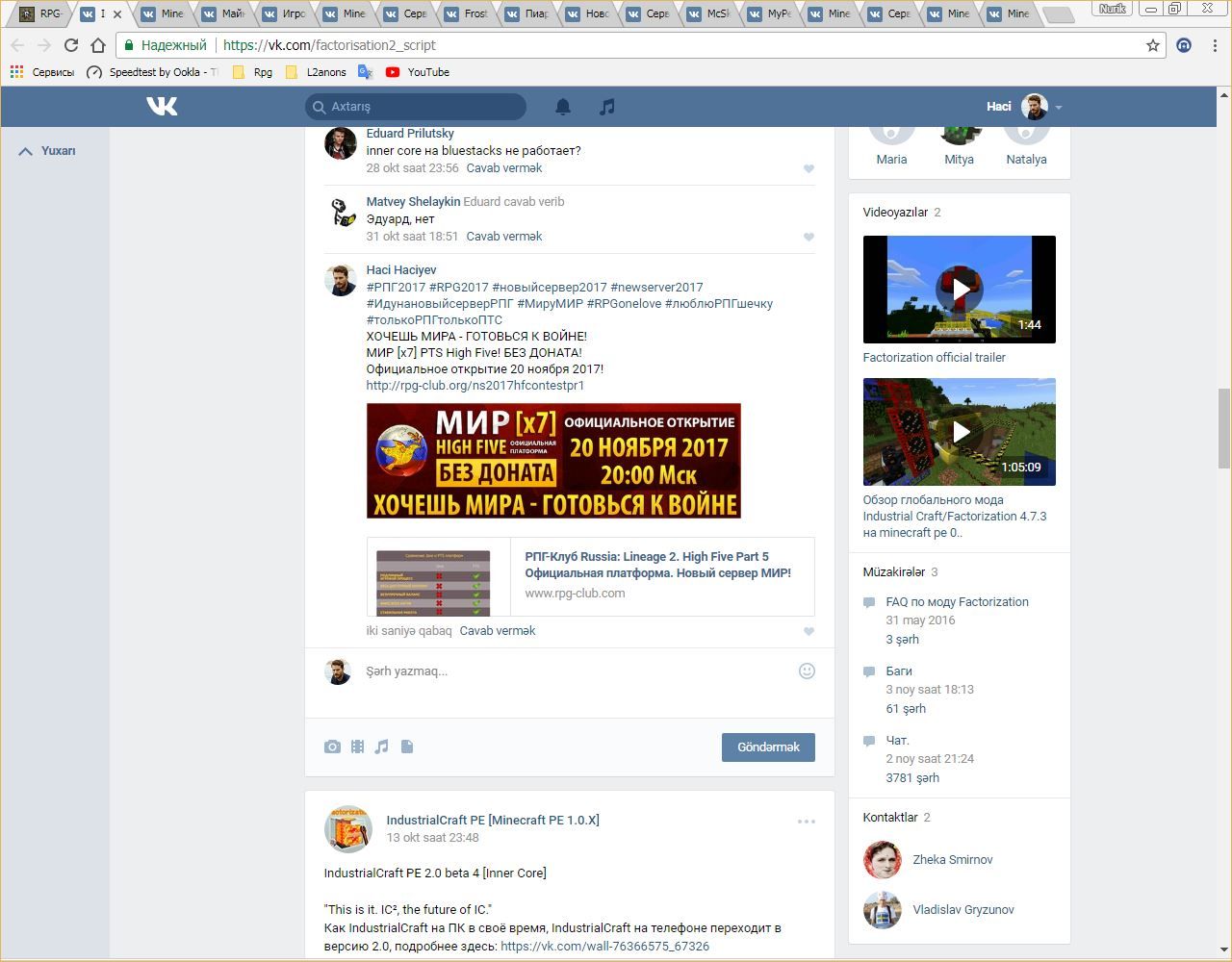Focus the Axtarış search field

(416, 107)
